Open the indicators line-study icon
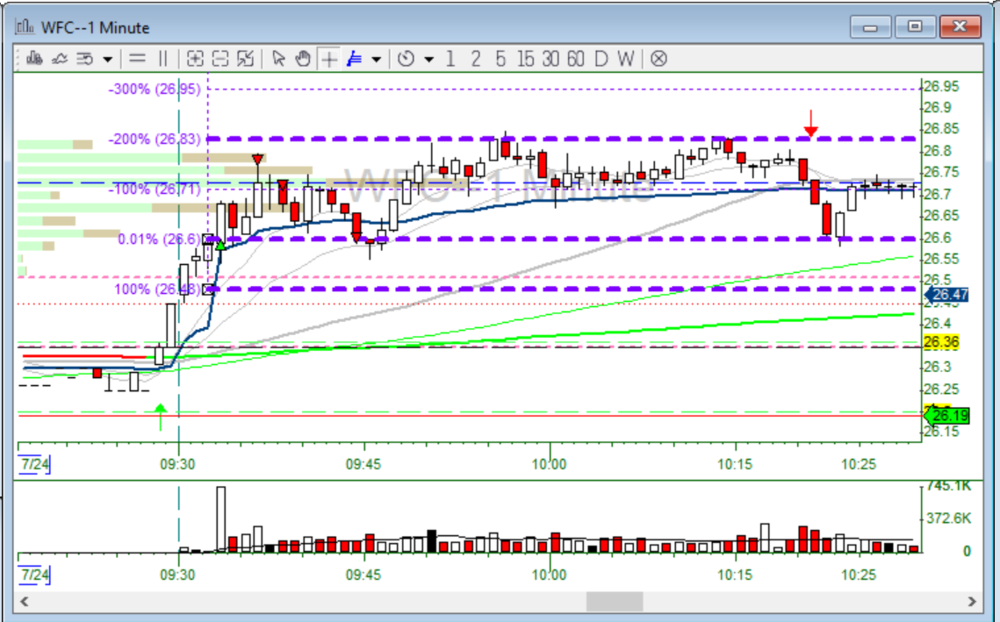The height and width of the screenshot is (622, 1000). (x=59, y=58)
